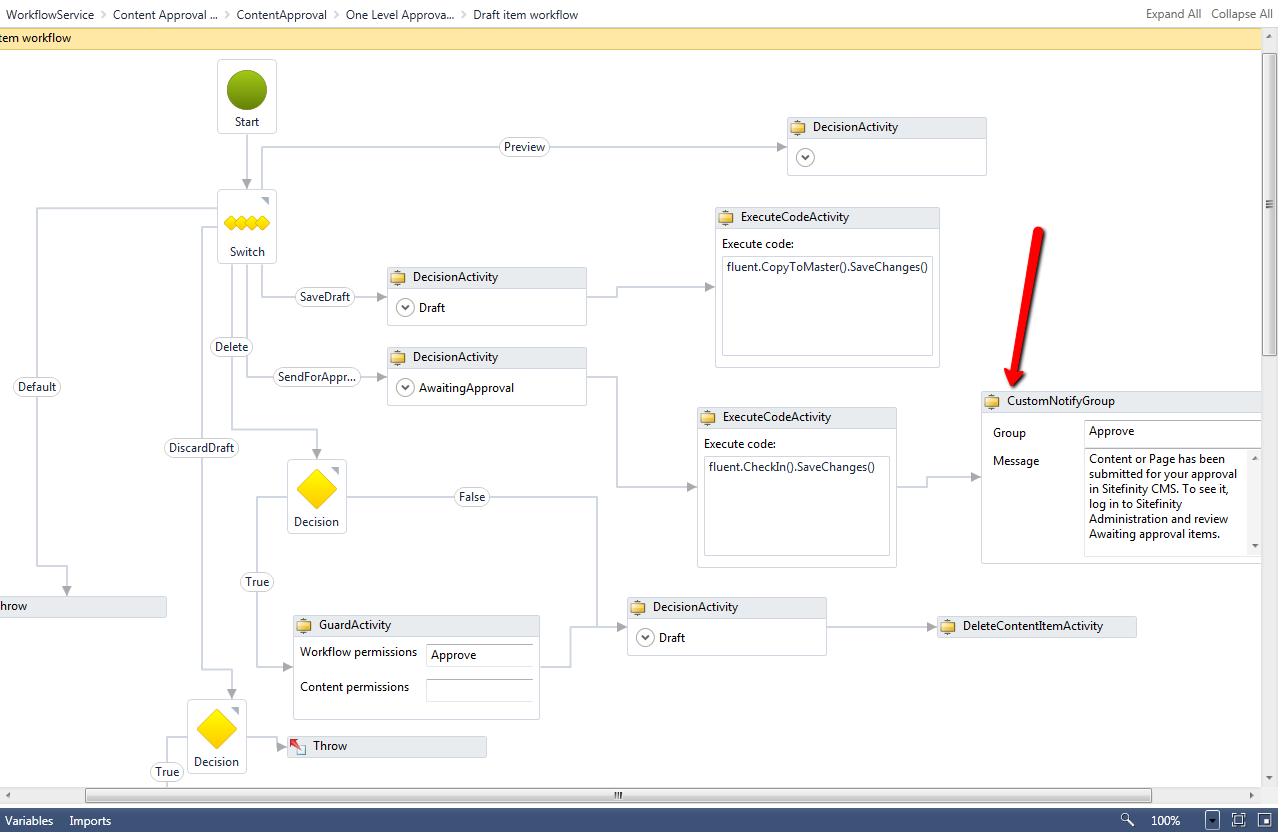Click Expand All link

point(1173,14)
